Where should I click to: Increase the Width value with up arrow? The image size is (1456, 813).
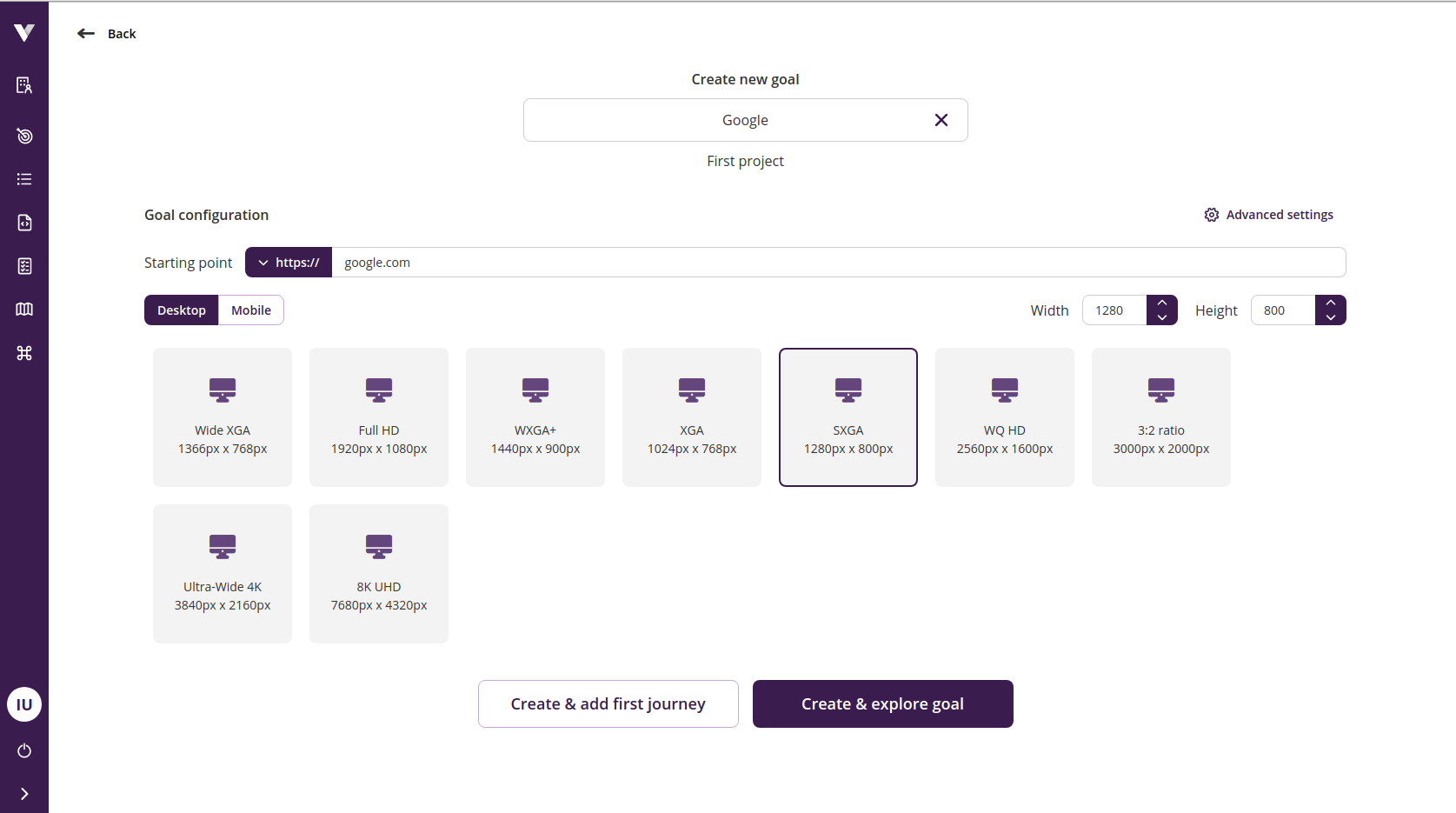tap(1162, 303)
